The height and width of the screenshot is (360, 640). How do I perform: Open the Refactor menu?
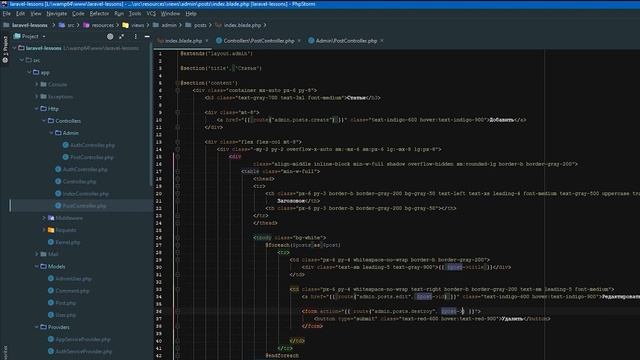click(99, 13)
